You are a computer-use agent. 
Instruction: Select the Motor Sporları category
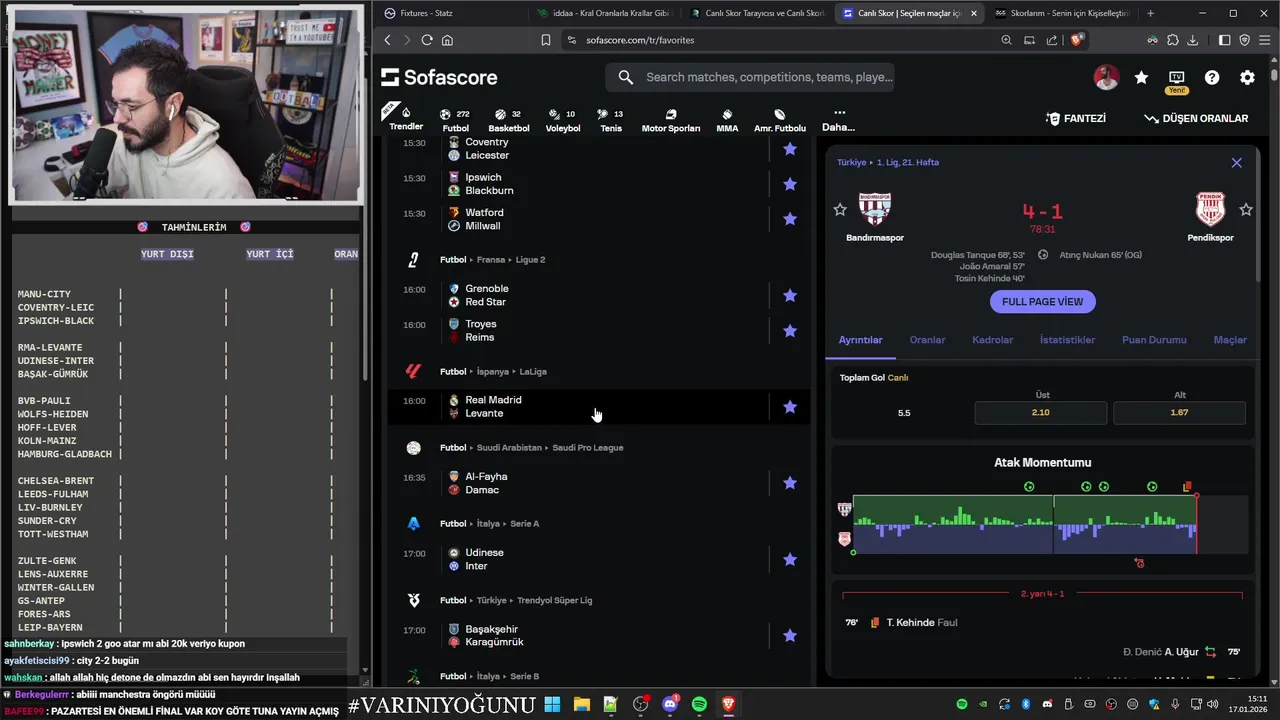[x=670, y=120]
